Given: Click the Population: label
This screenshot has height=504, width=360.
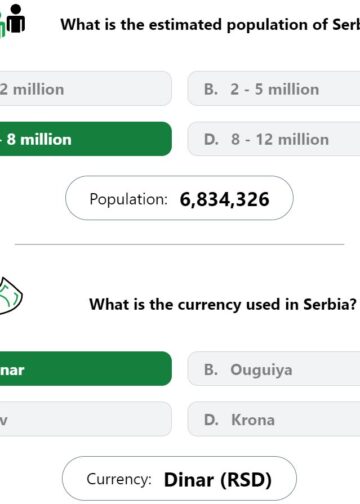Looking at the screenshot, I should click(128, 199).
